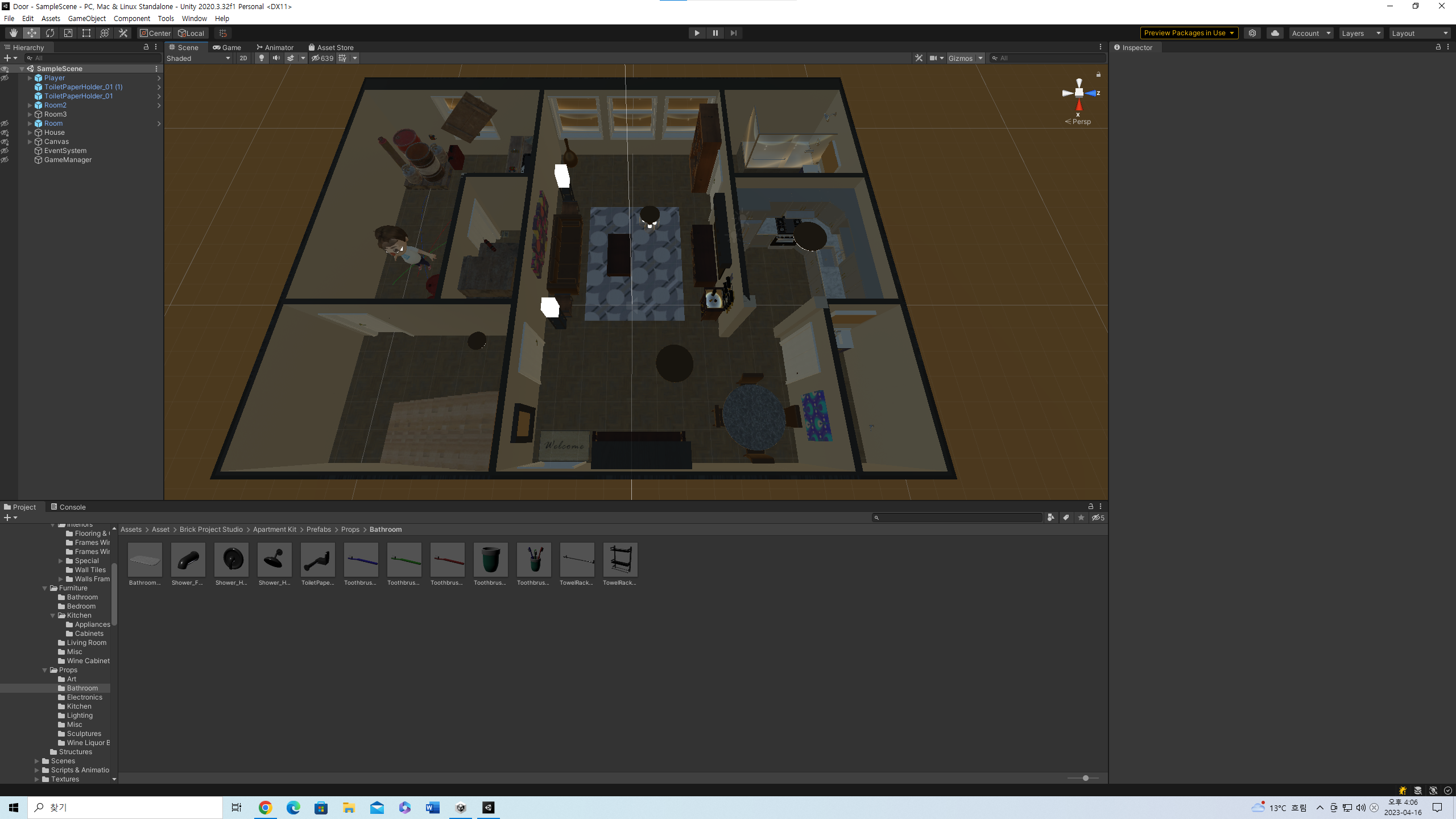Select the Rect tool
This screenshot has width=1456, height=819.
click(86, 33)
